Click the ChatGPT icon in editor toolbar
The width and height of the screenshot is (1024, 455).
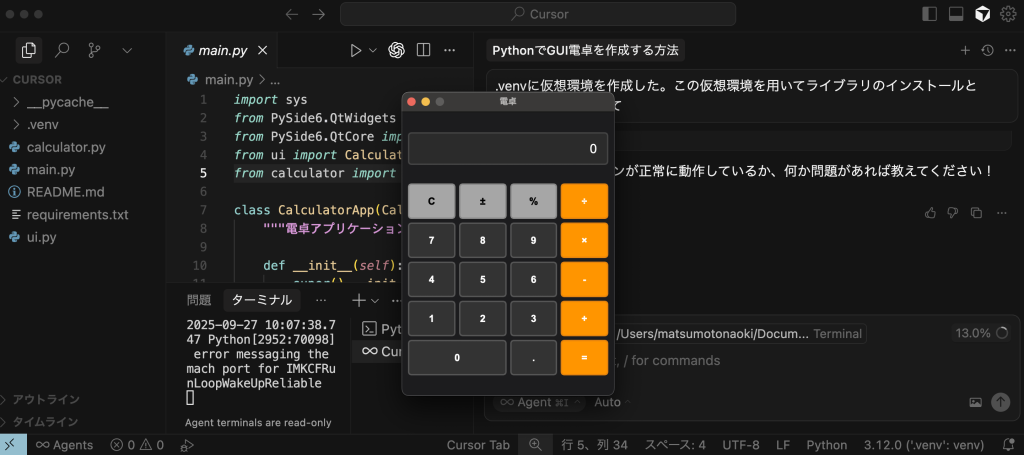click(396, 50)
